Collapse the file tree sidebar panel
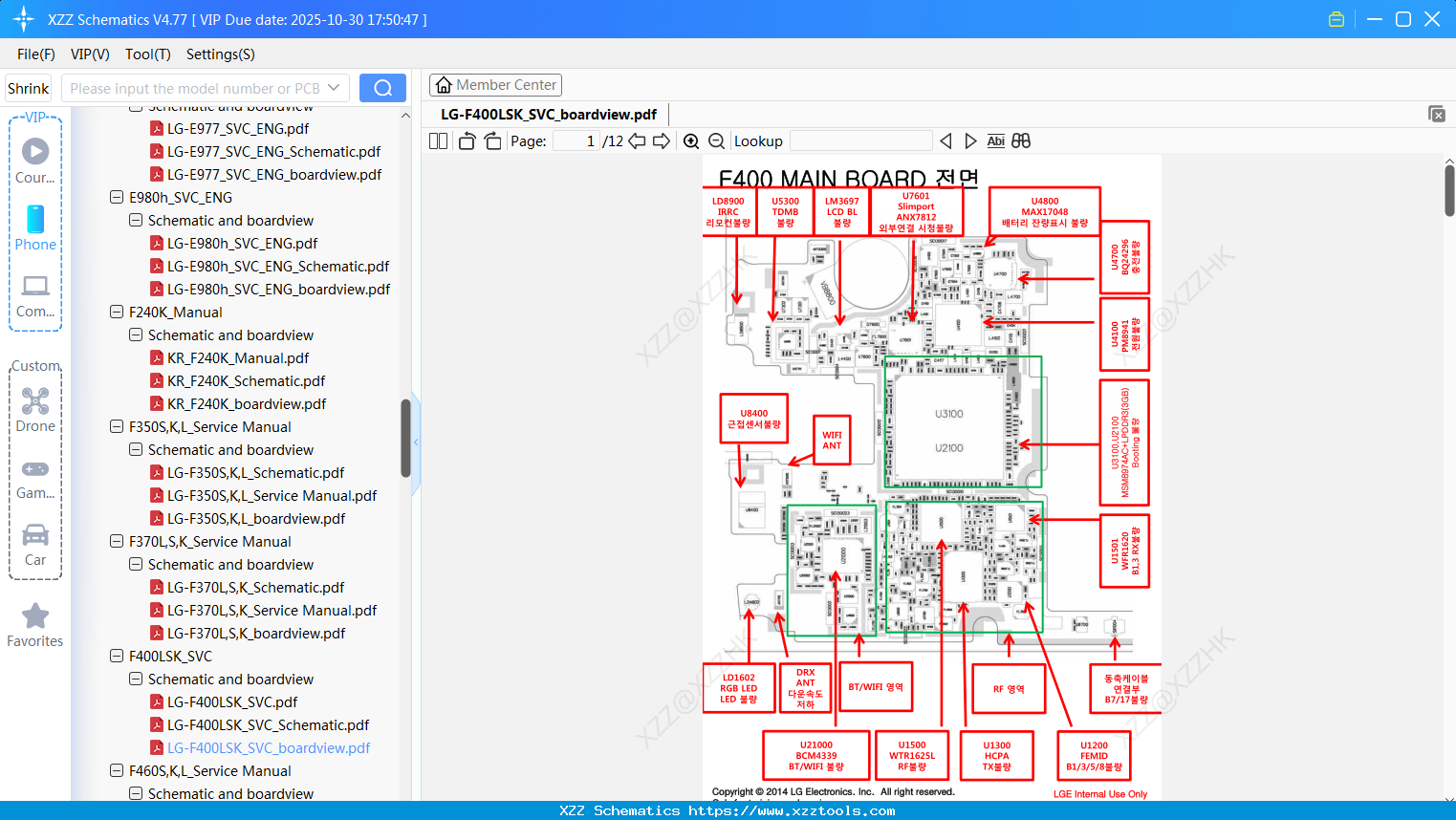Image resolution: width=1456 pixels, height=820 pixels. (416, 441)
